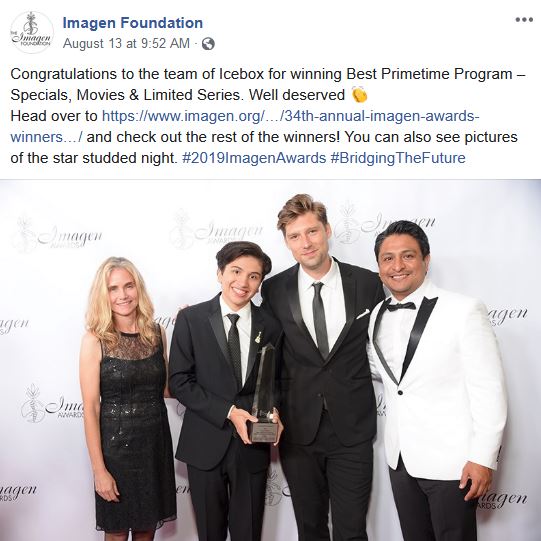Open the August 13 at 9:52 AM timestamp
This screenshot has width=541, height=541.
(x=126, y=43)
